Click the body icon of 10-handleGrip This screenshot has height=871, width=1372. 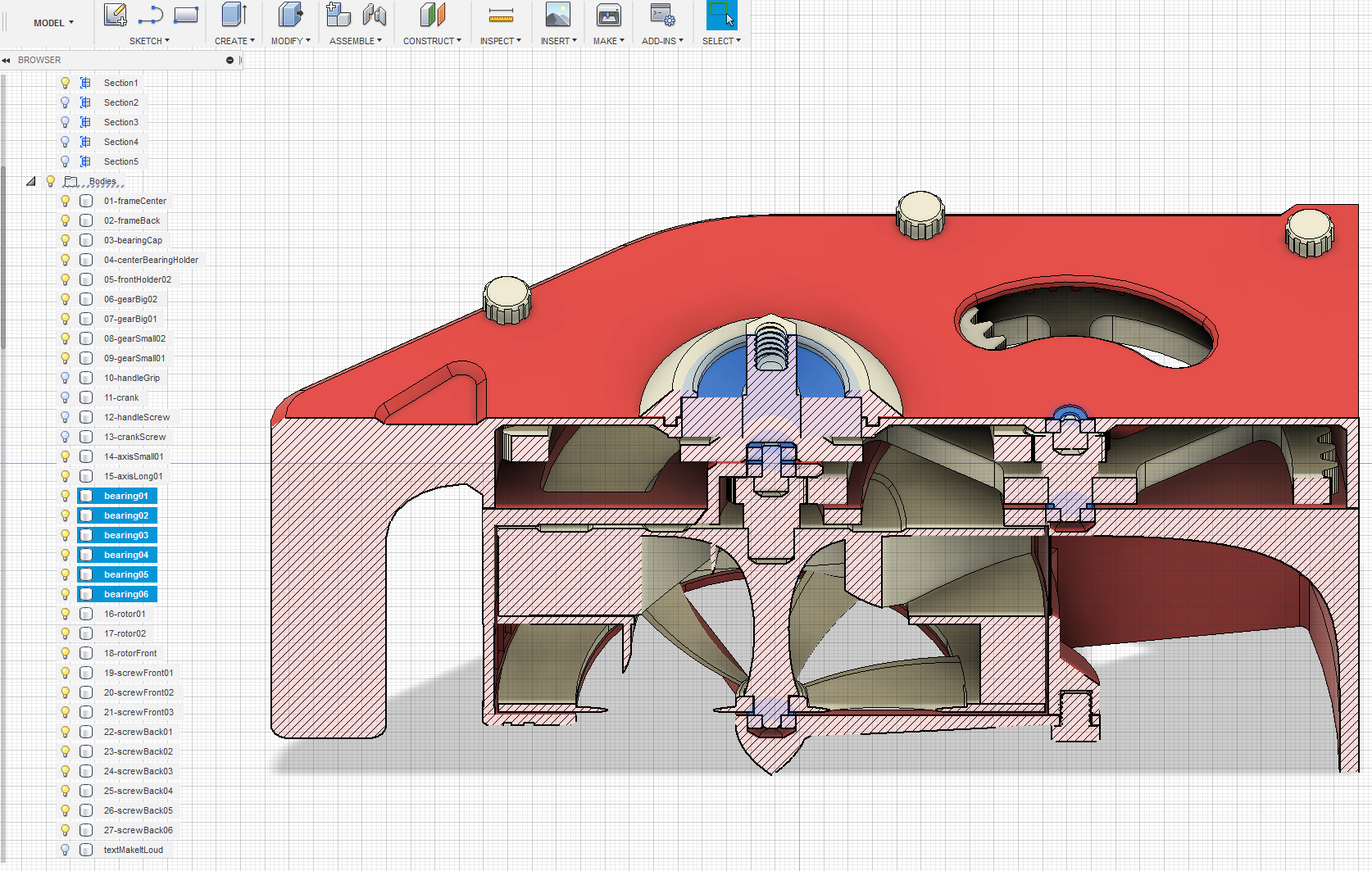click(x=86, y=378)
